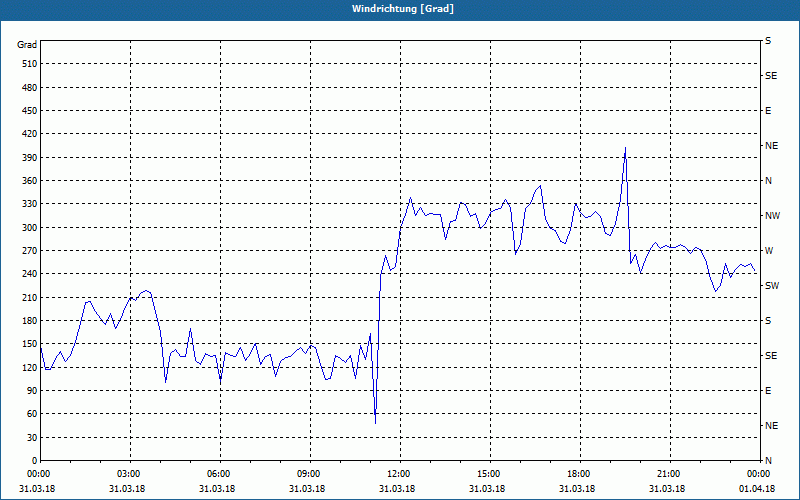Select the 'W' compass label
The width and height of the screenshot is (800, 500).
pos(769,251)
